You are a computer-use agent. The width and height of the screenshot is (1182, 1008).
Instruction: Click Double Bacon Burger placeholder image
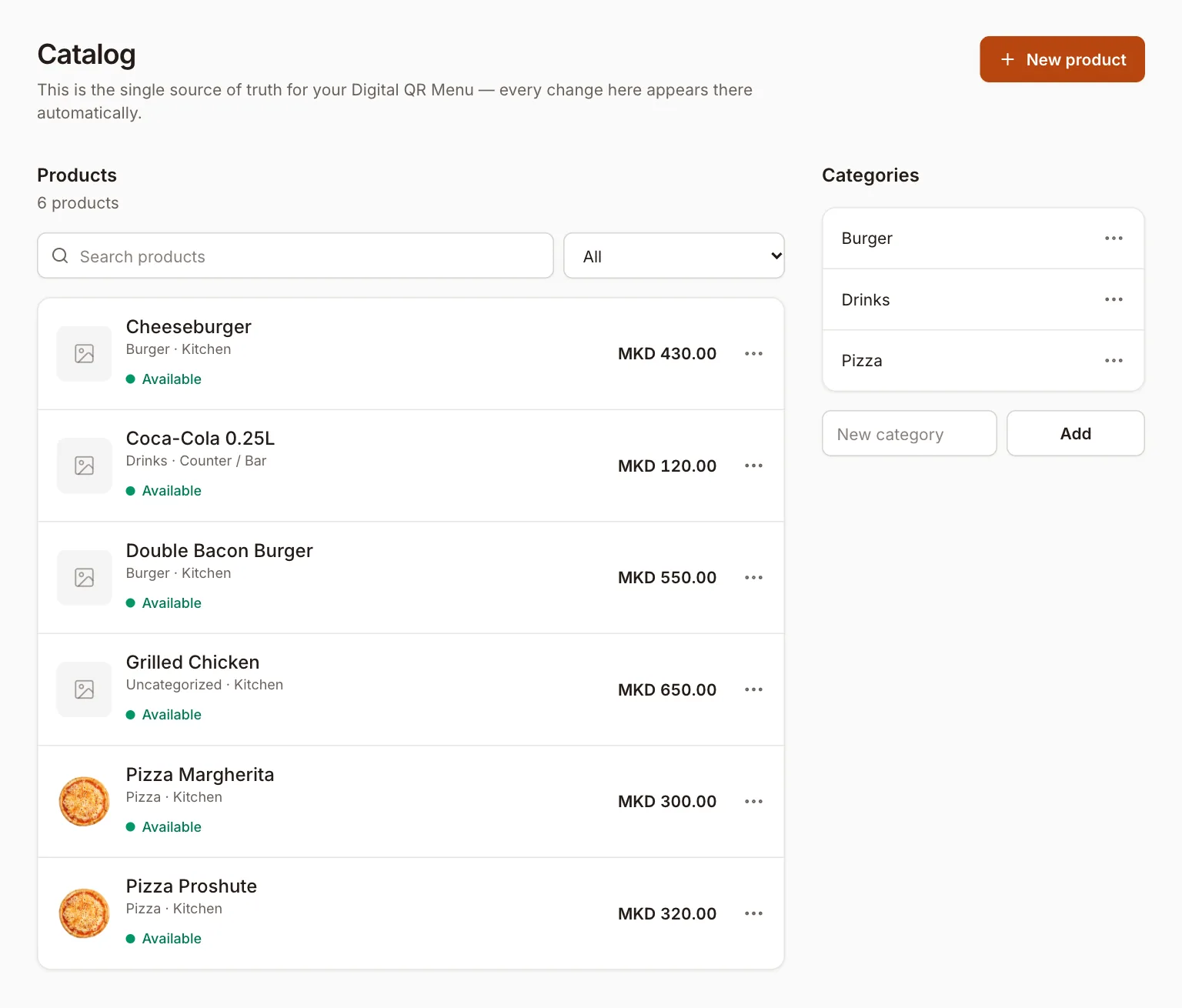85,578
